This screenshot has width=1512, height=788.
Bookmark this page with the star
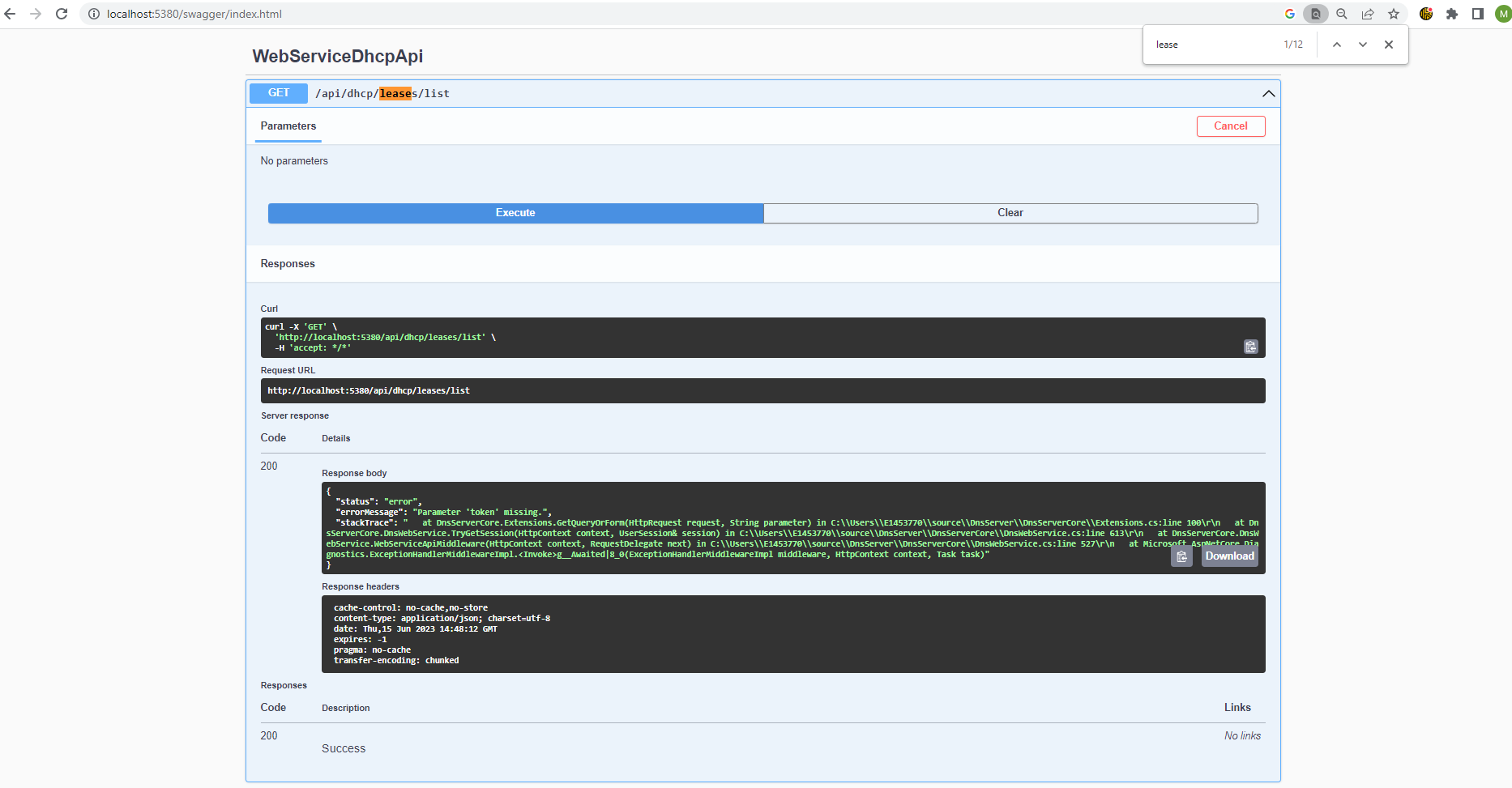coord(1395,14)
